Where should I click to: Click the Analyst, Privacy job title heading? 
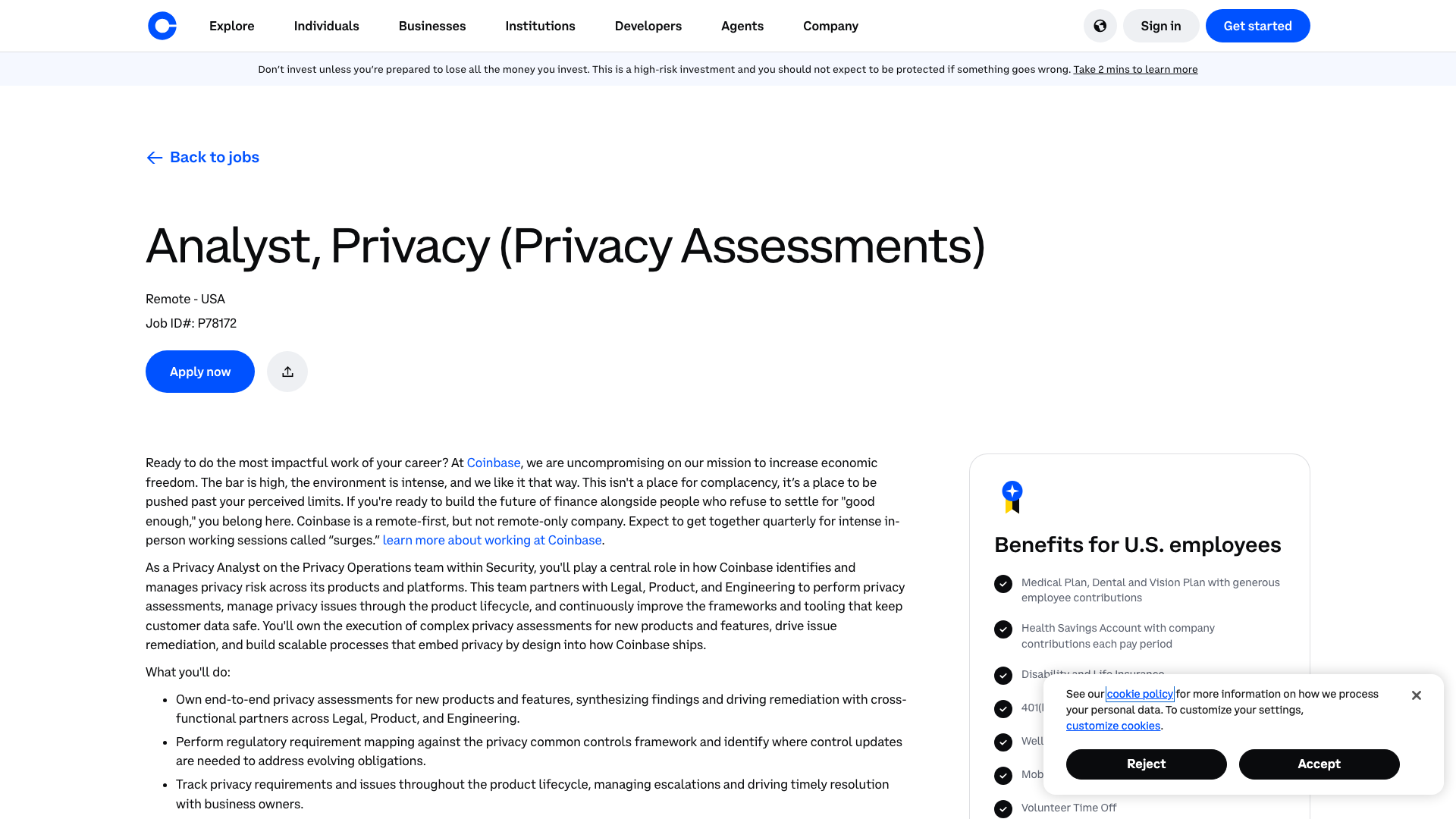point(566,246)
